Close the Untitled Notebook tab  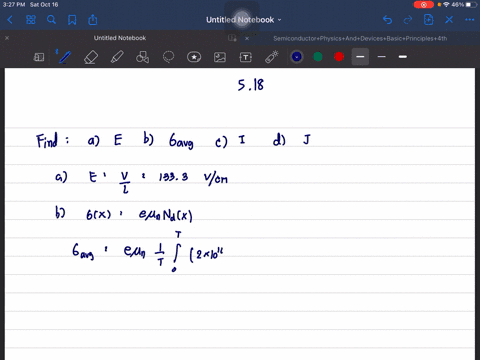pos(7,38)
